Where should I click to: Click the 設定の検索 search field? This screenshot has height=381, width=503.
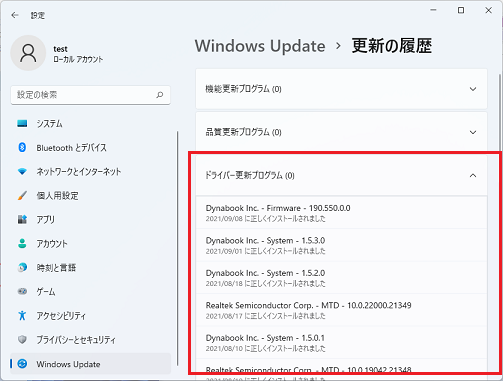[x=90, y=95]
